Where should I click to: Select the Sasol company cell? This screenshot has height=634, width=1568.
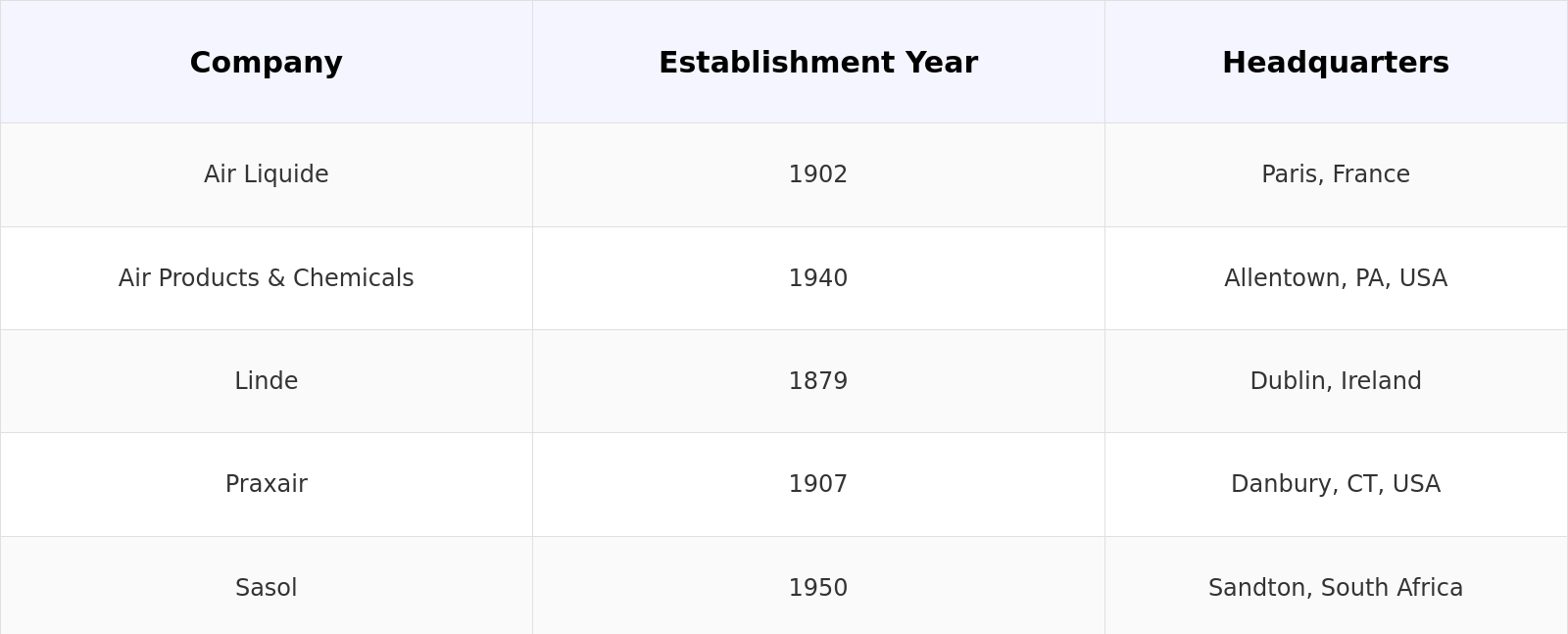[266, 588]
